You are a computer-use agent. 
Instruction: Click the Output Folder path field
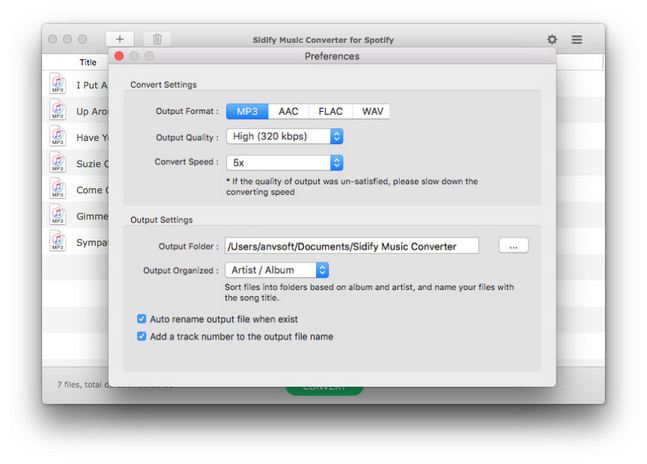click(x=352, y=246)
